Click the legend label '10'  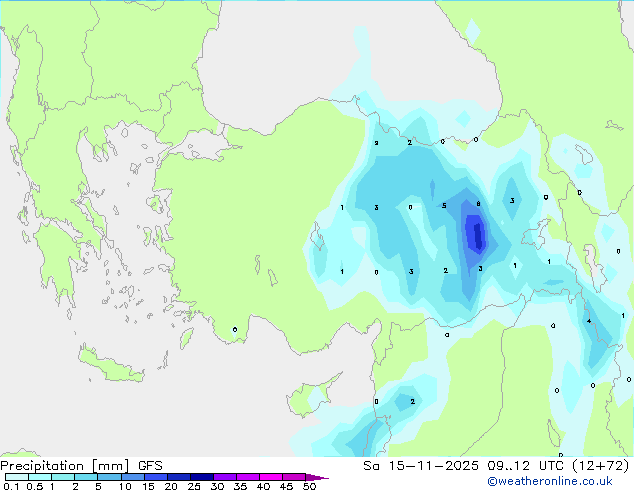125,486
